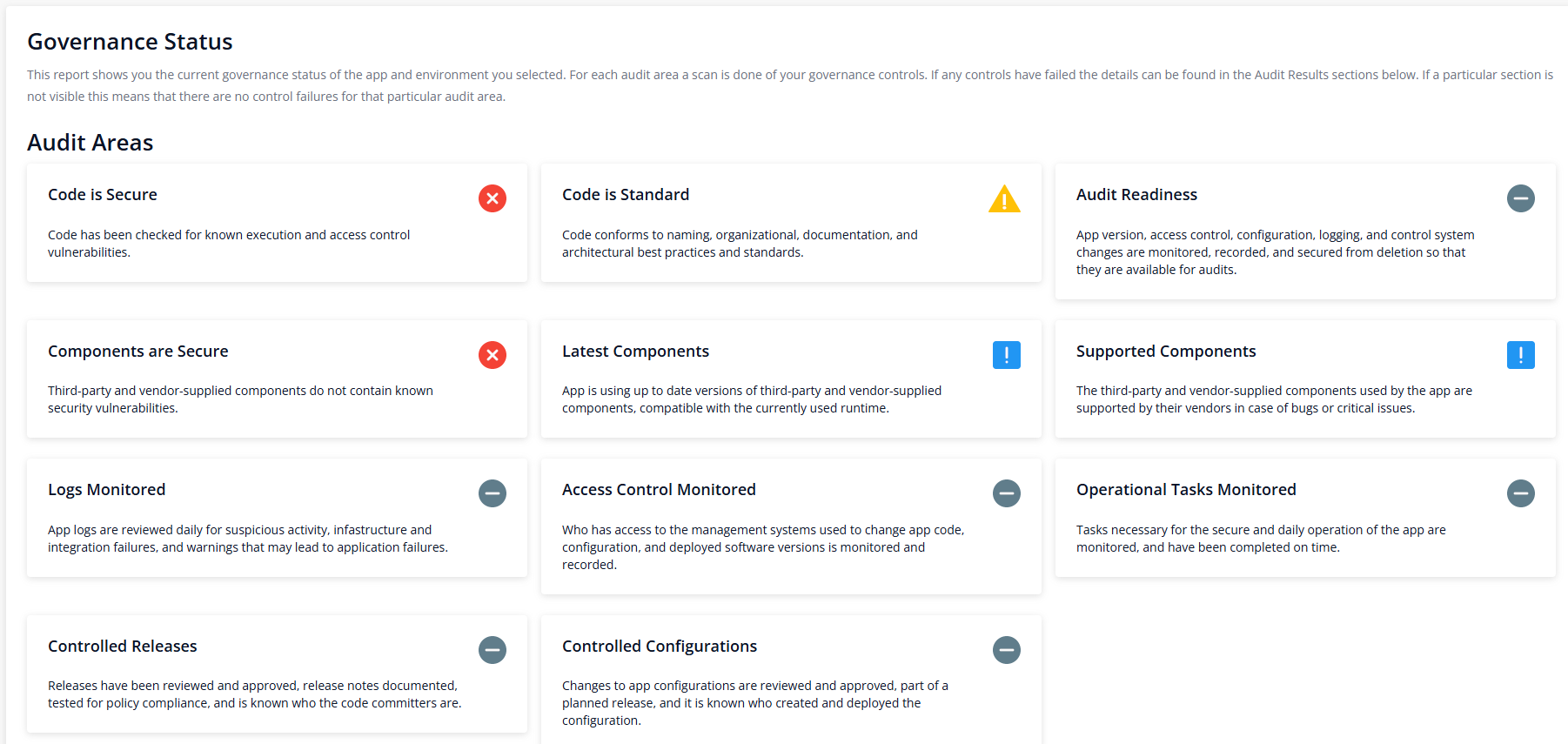The image size is (1568, 744).
Task: Select the Supported Components card title
Action: click(1166, 352)
